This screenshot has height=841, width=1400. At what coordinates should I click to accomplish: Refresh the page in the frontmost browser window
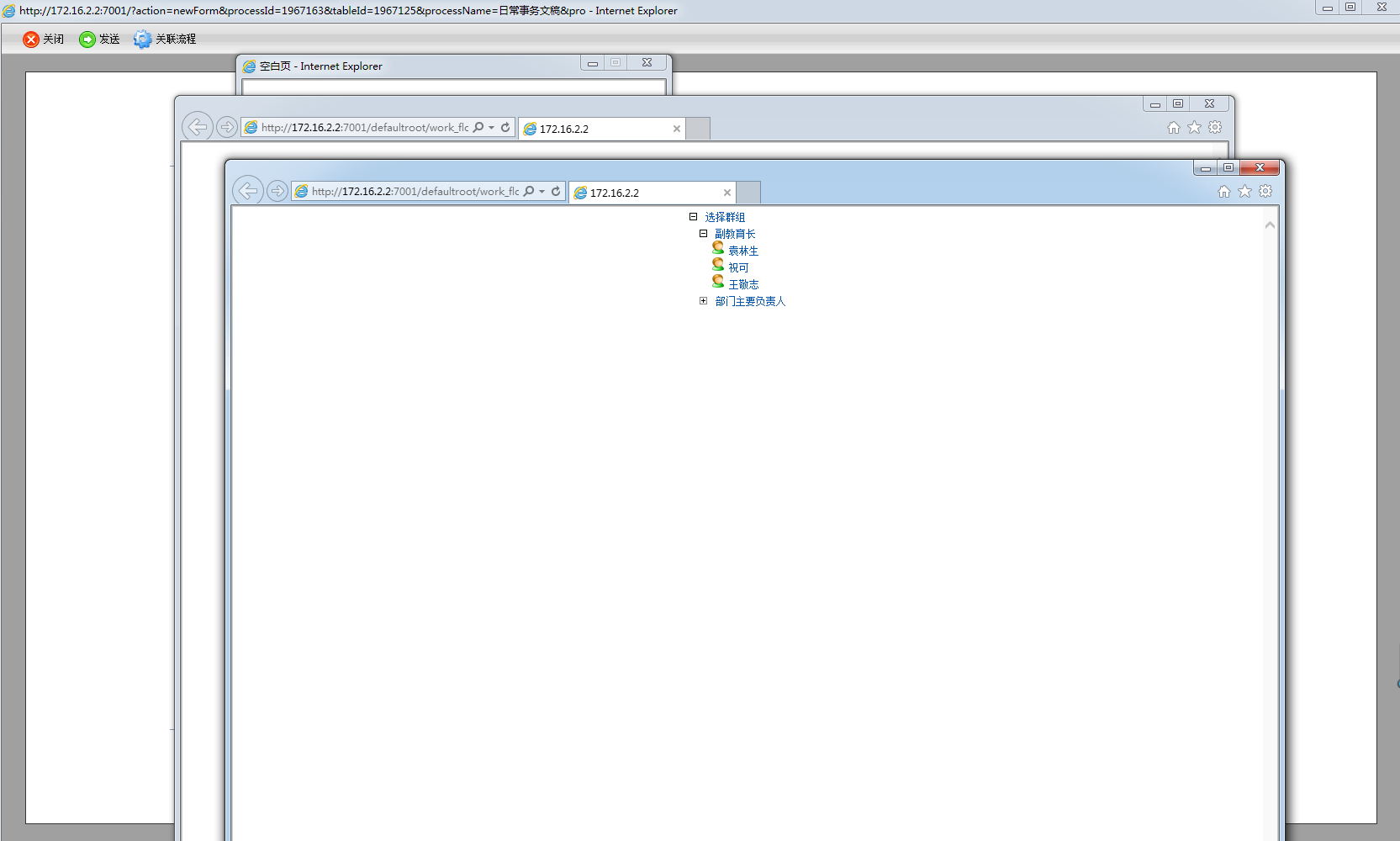556,192
